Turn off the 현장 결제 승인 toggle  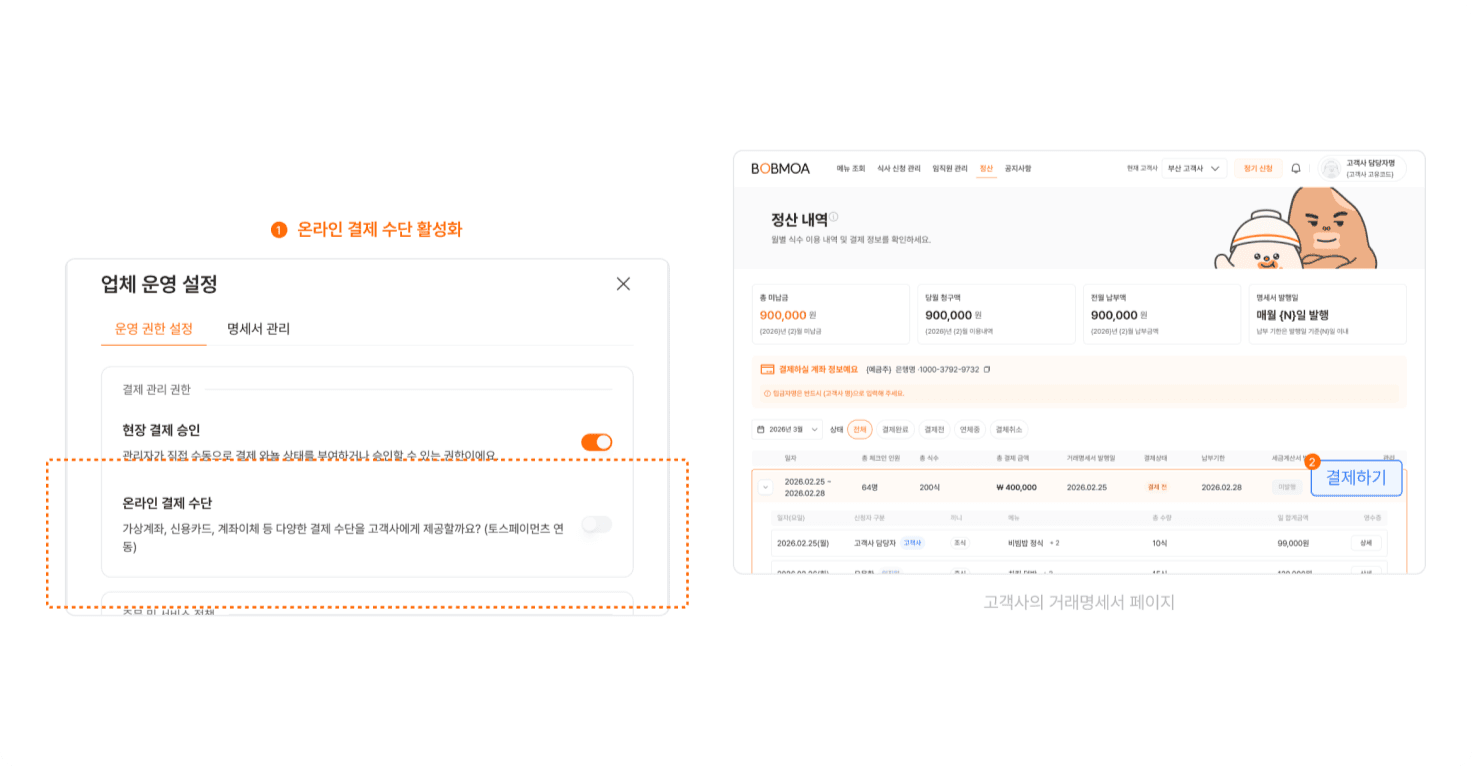(x=596, y=442)
